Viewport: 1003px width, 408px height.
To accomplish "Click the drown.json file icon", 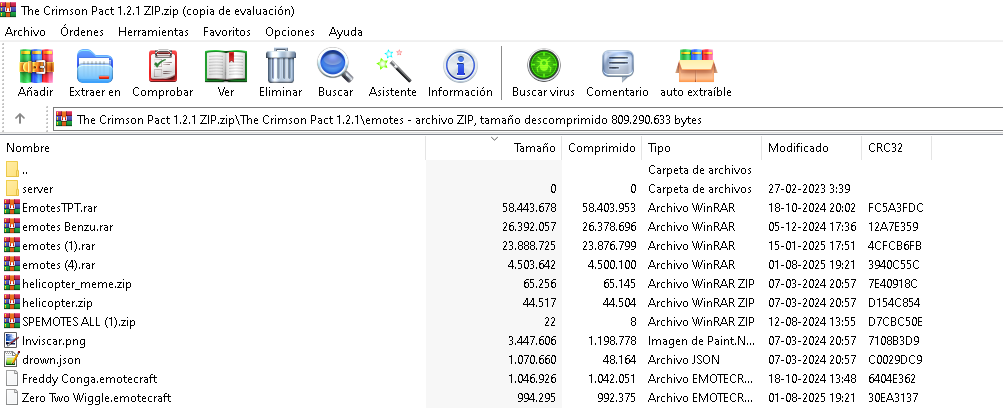I will 12,359.
